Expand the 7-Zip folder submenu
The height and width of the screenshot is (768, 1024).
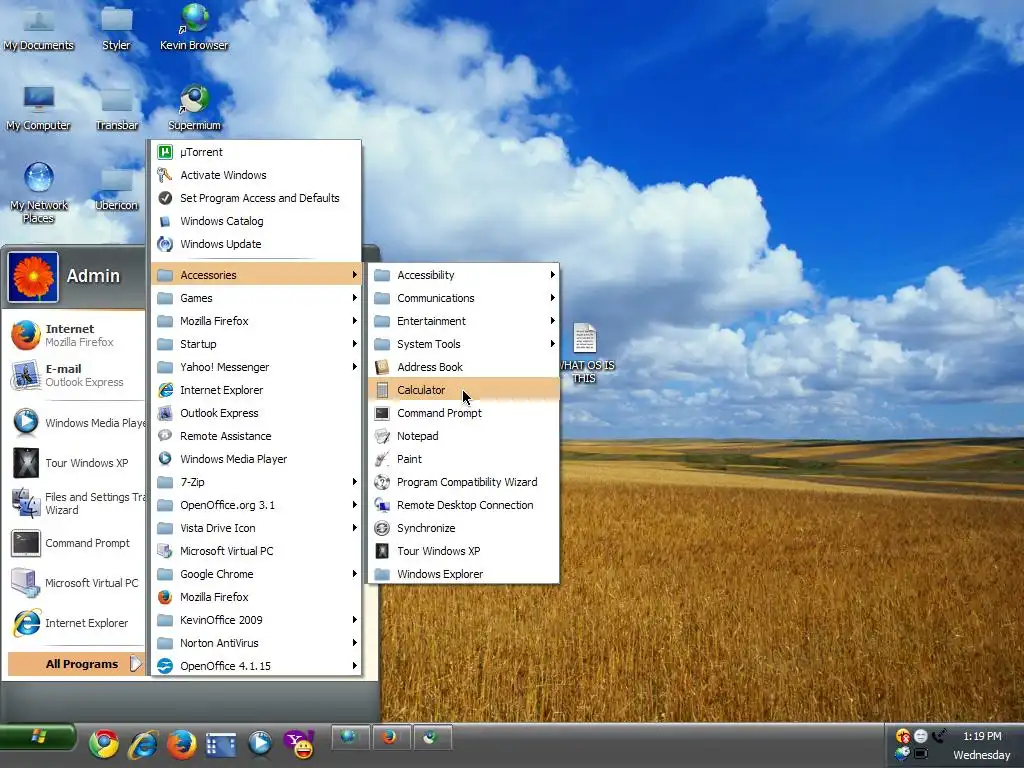coord(257,482)
